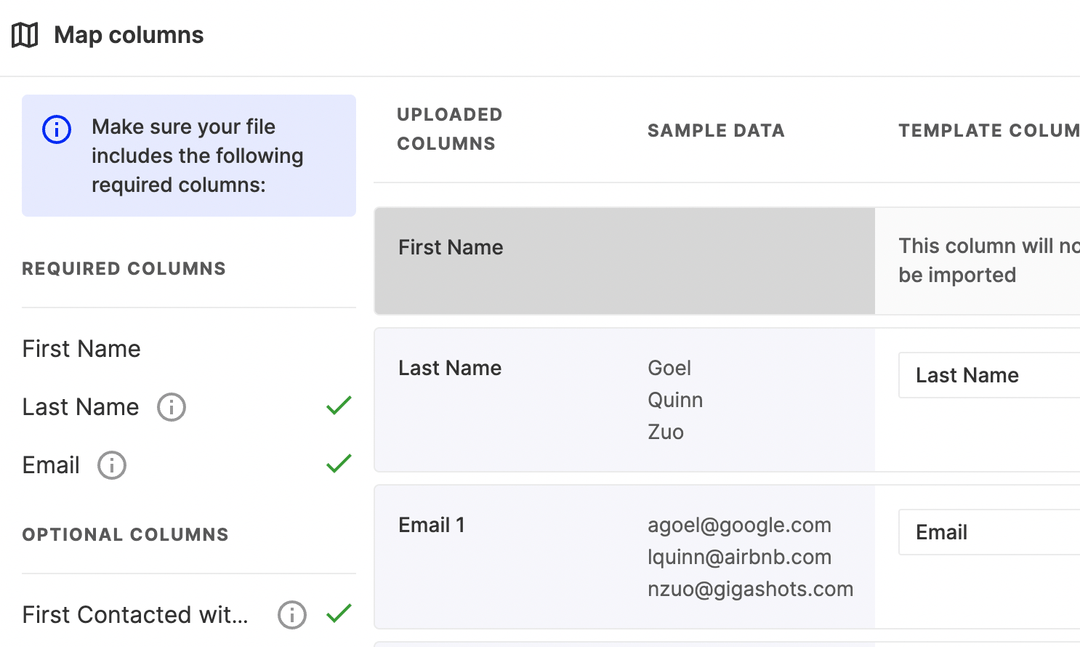
Task: Click the map icon beside Map columns title
Action: [x=24, y=34]
